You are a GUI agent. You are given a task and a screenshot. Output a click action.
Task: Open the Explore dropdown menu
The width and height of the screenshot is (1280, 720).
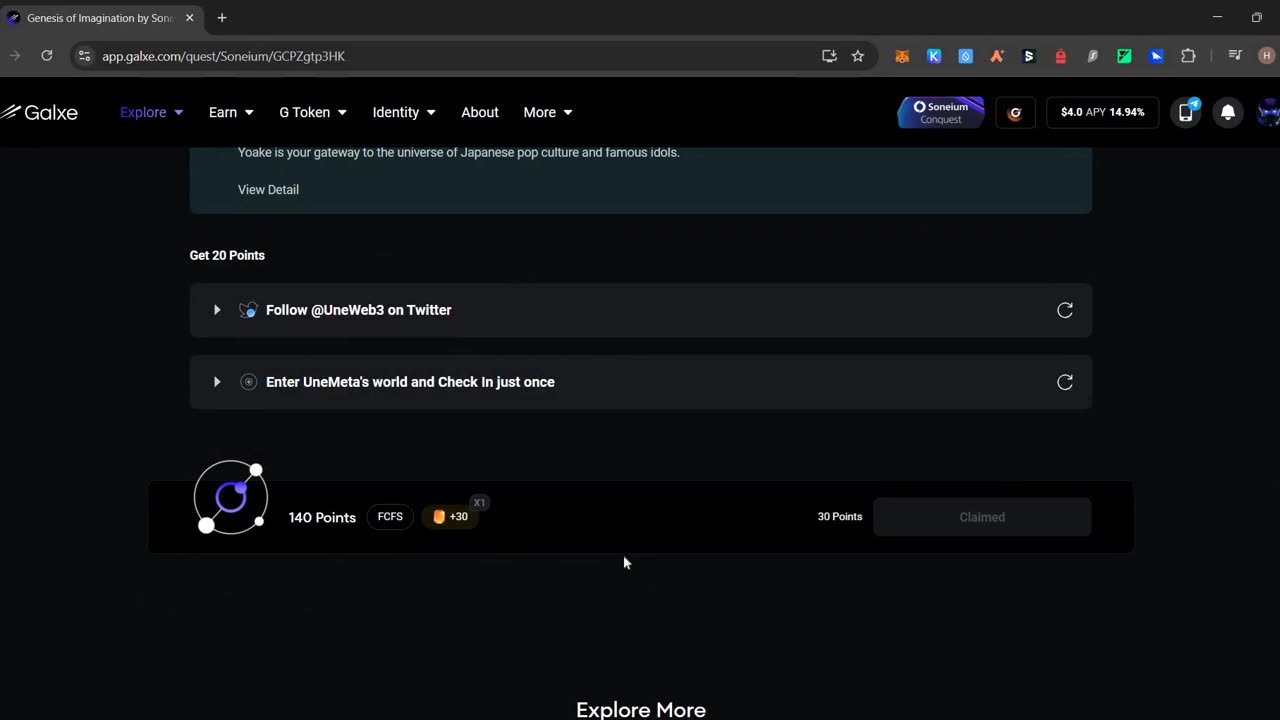tap(151, 112)
